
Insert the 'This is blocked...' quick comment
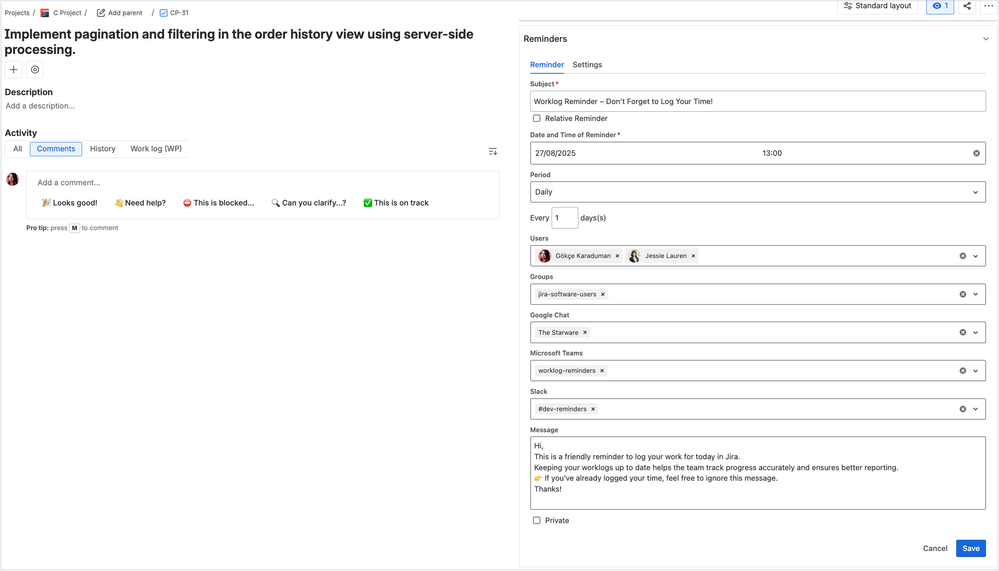pos(219,203)
